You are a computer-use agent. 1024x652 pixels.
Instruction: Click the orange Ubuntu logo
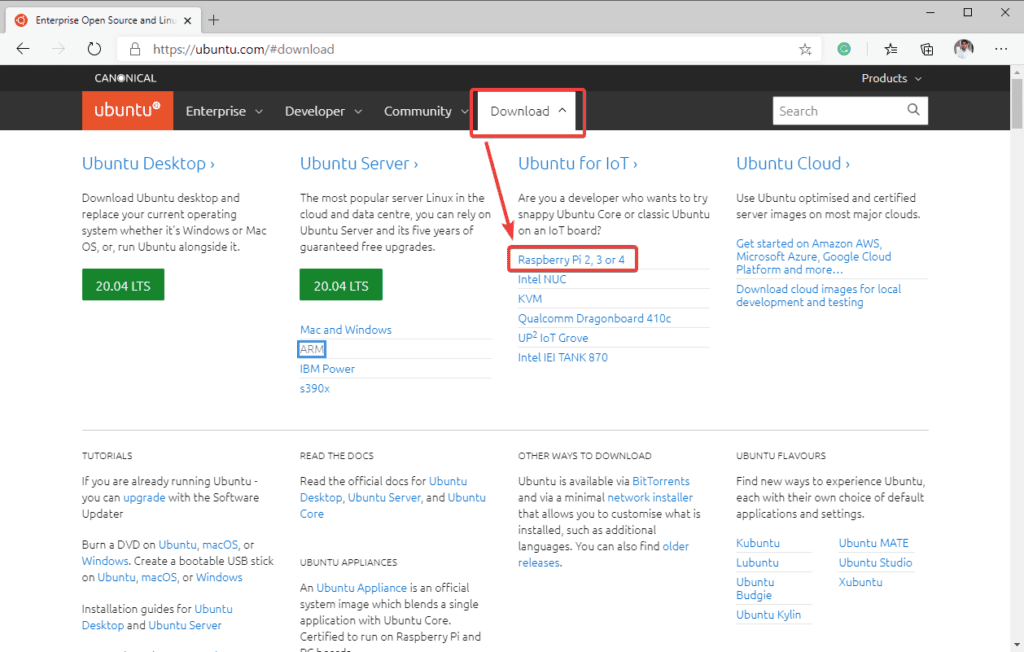pos(127,111)
